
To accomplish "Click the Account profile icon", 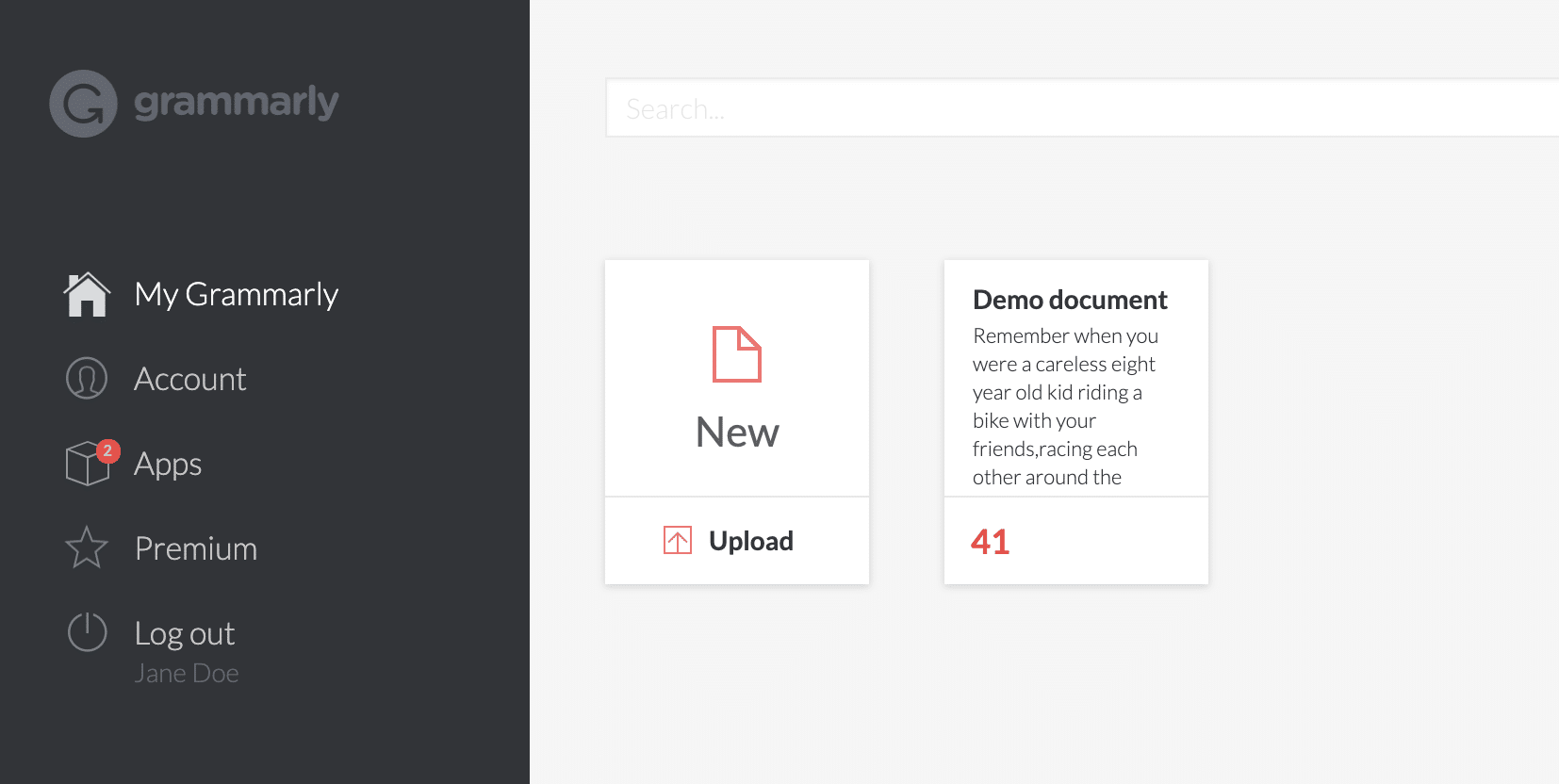I will point(87,379).
